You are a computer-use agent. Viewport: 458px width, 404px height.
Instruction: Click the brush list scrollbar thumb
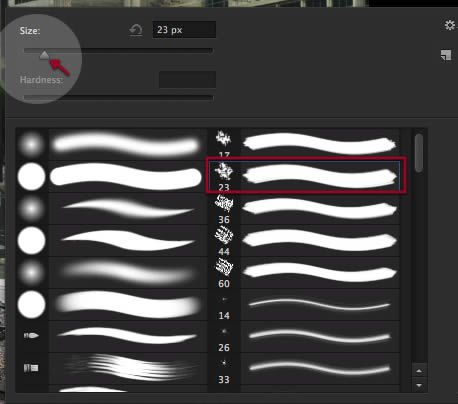[x=419, y=153]
